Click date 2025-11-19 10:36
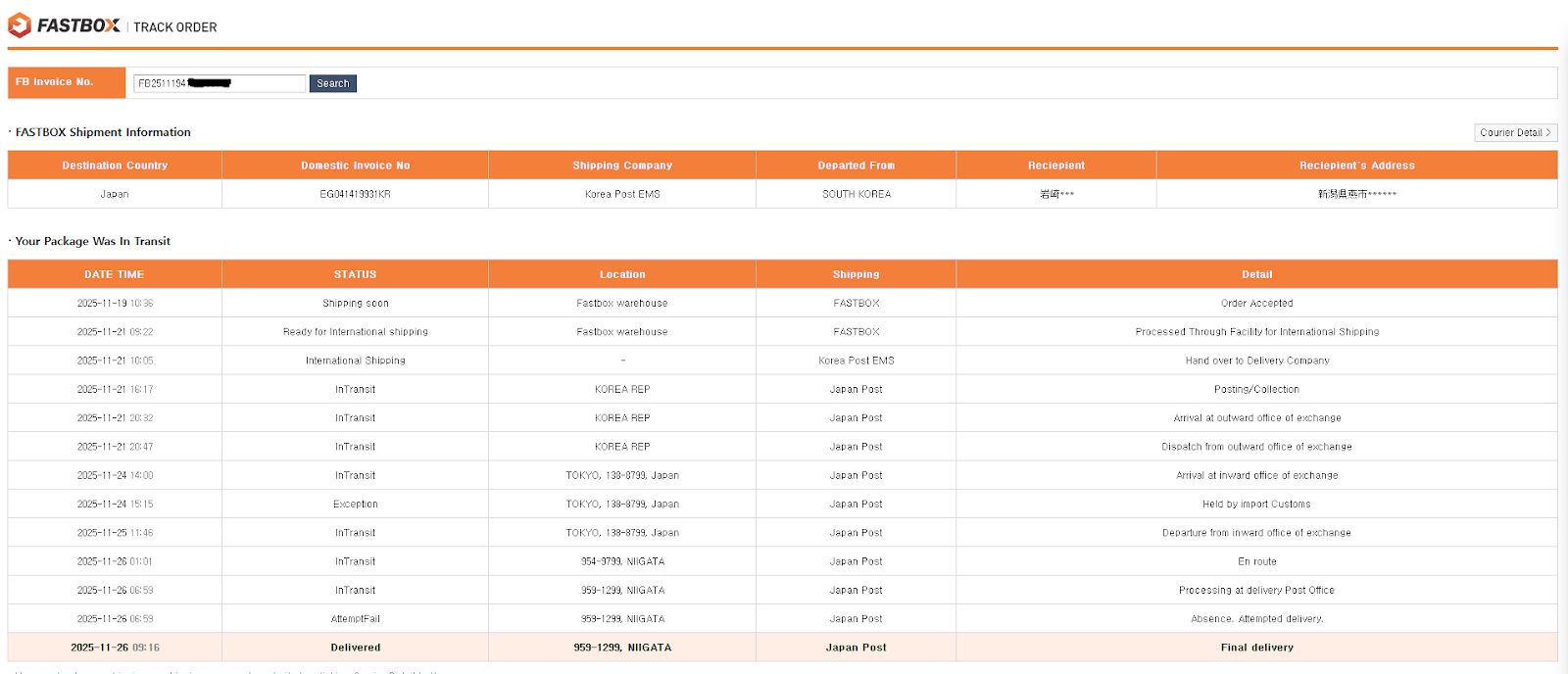The width and height of the screenshot is (1568, 674). (x=115, y=304)
